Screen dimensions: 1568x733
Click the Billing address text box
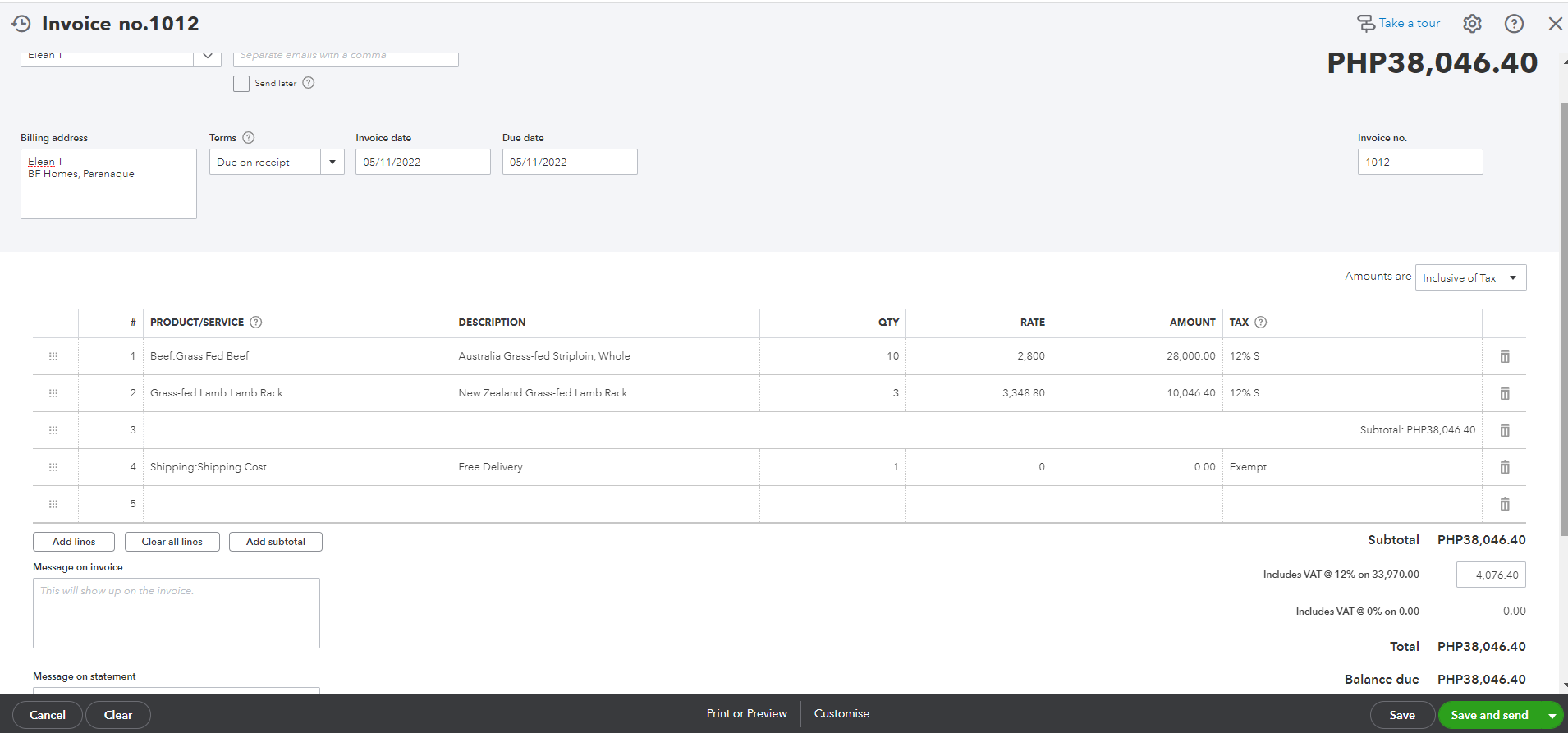coord(108,184)
